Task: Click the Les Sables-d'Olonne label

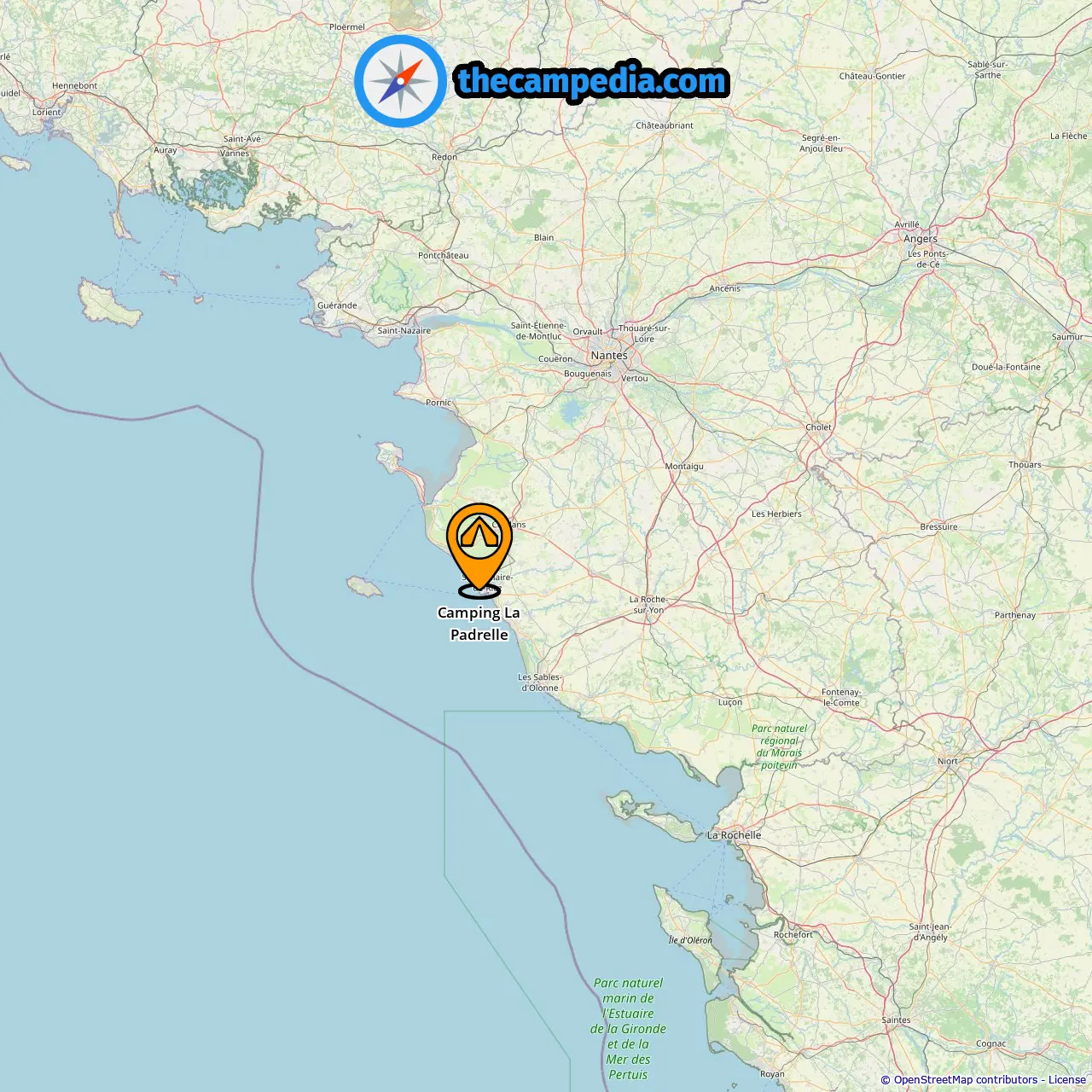Action: [x=540, y=682]
